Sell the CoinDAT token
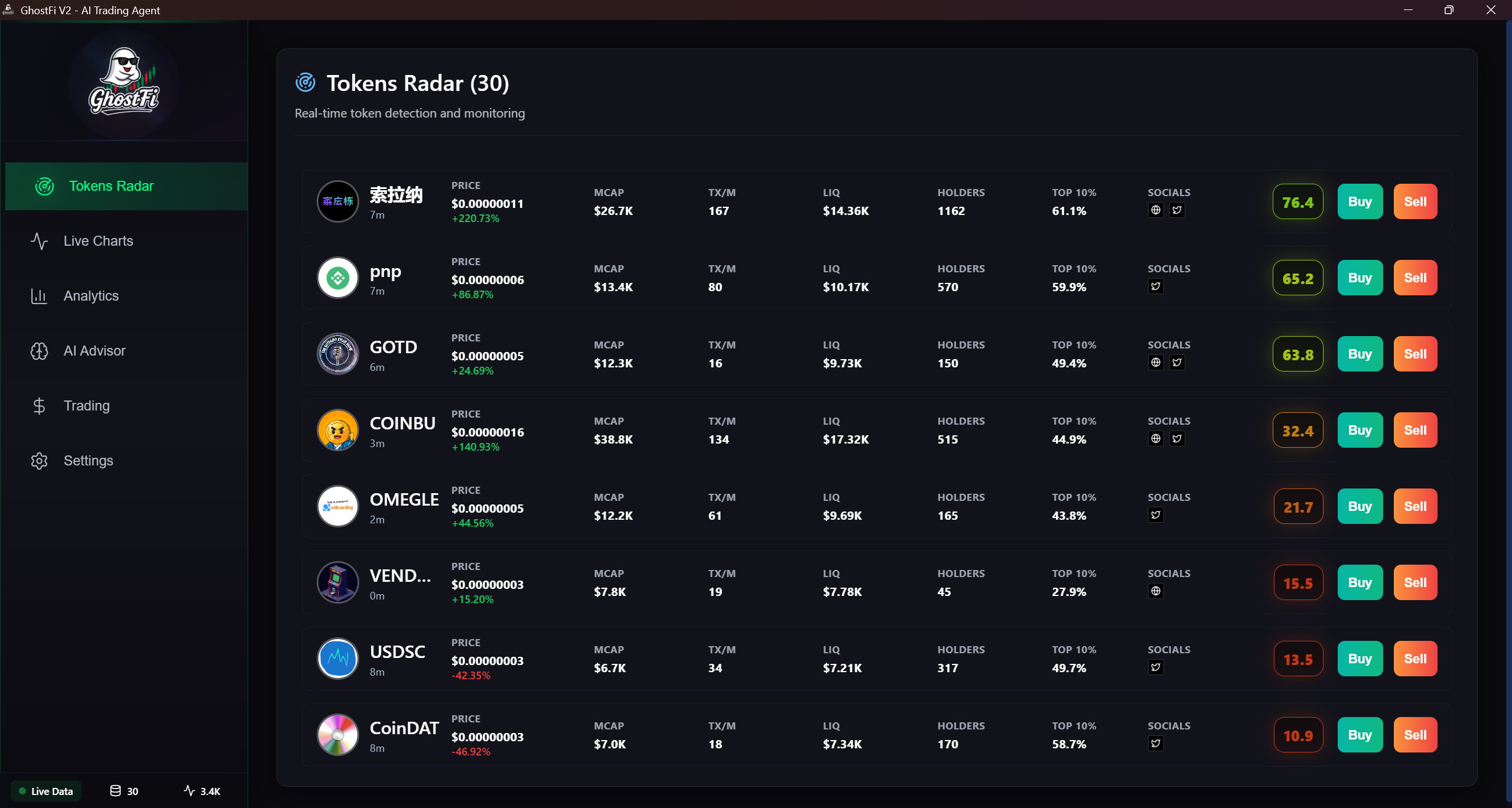 1415,734
